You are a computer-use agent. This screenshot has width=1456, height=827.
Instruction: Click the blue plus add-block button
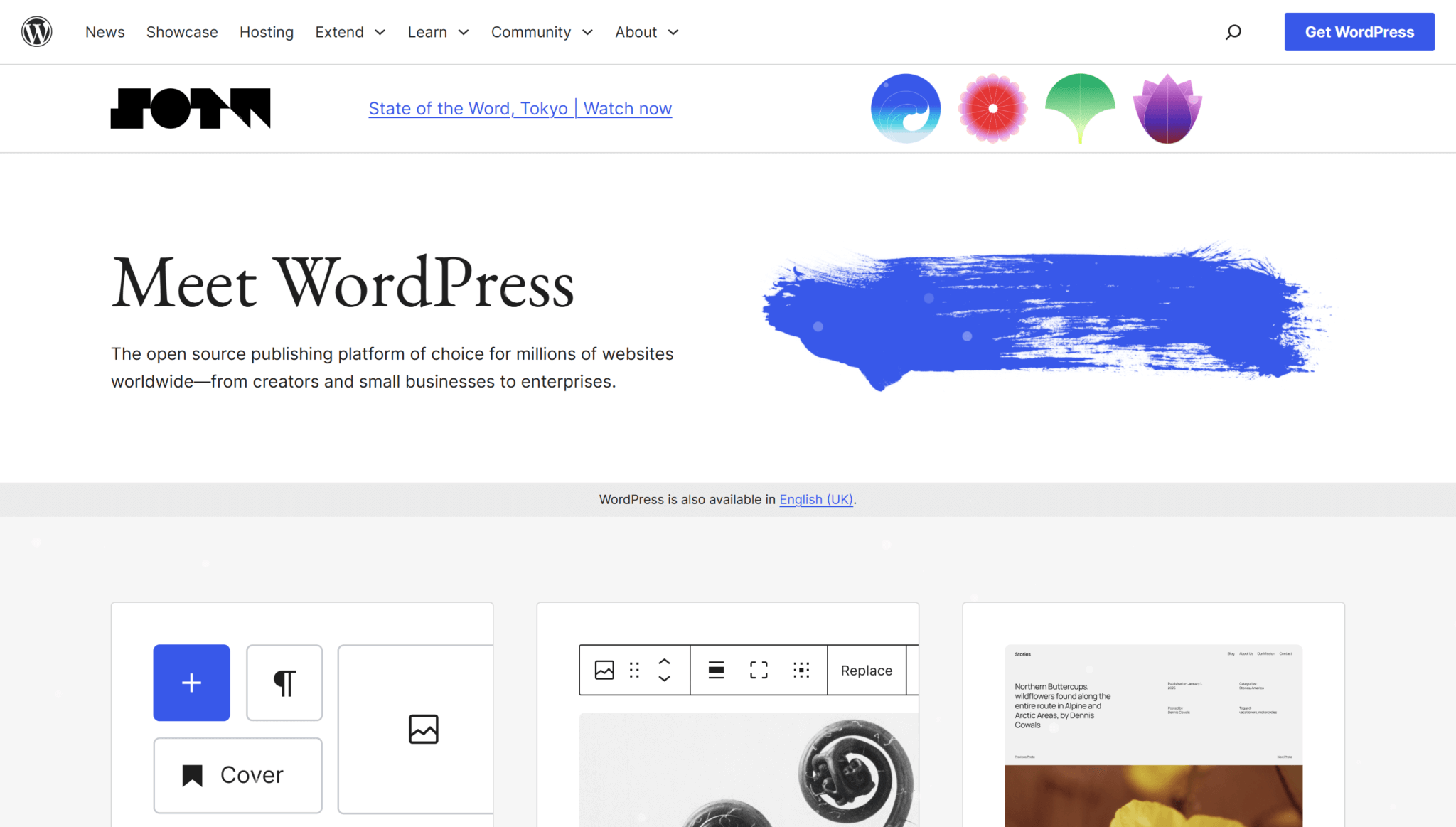[191, 683]
